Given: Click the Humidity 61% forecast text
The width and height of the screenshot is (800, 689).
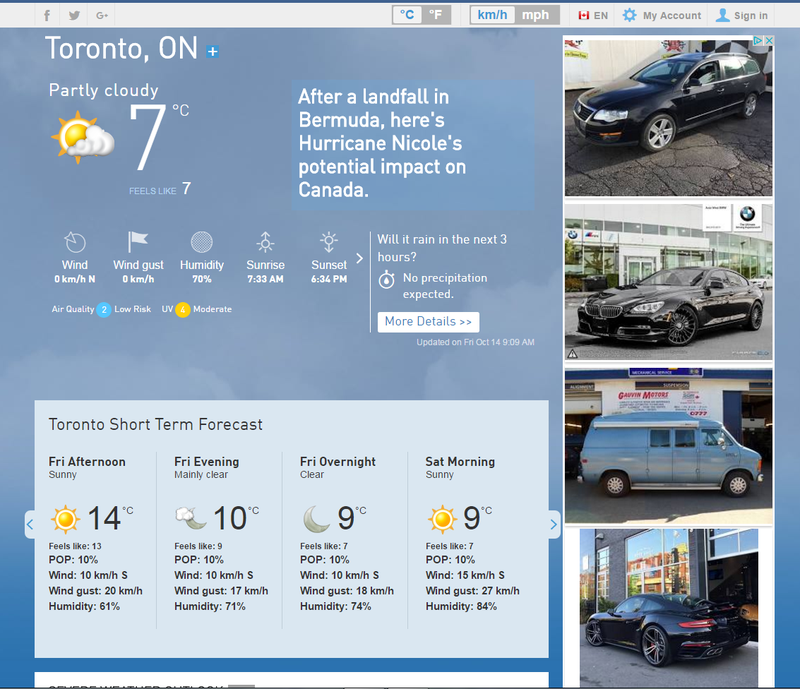Looking at the screenshot, I should [x=84, y=606].
